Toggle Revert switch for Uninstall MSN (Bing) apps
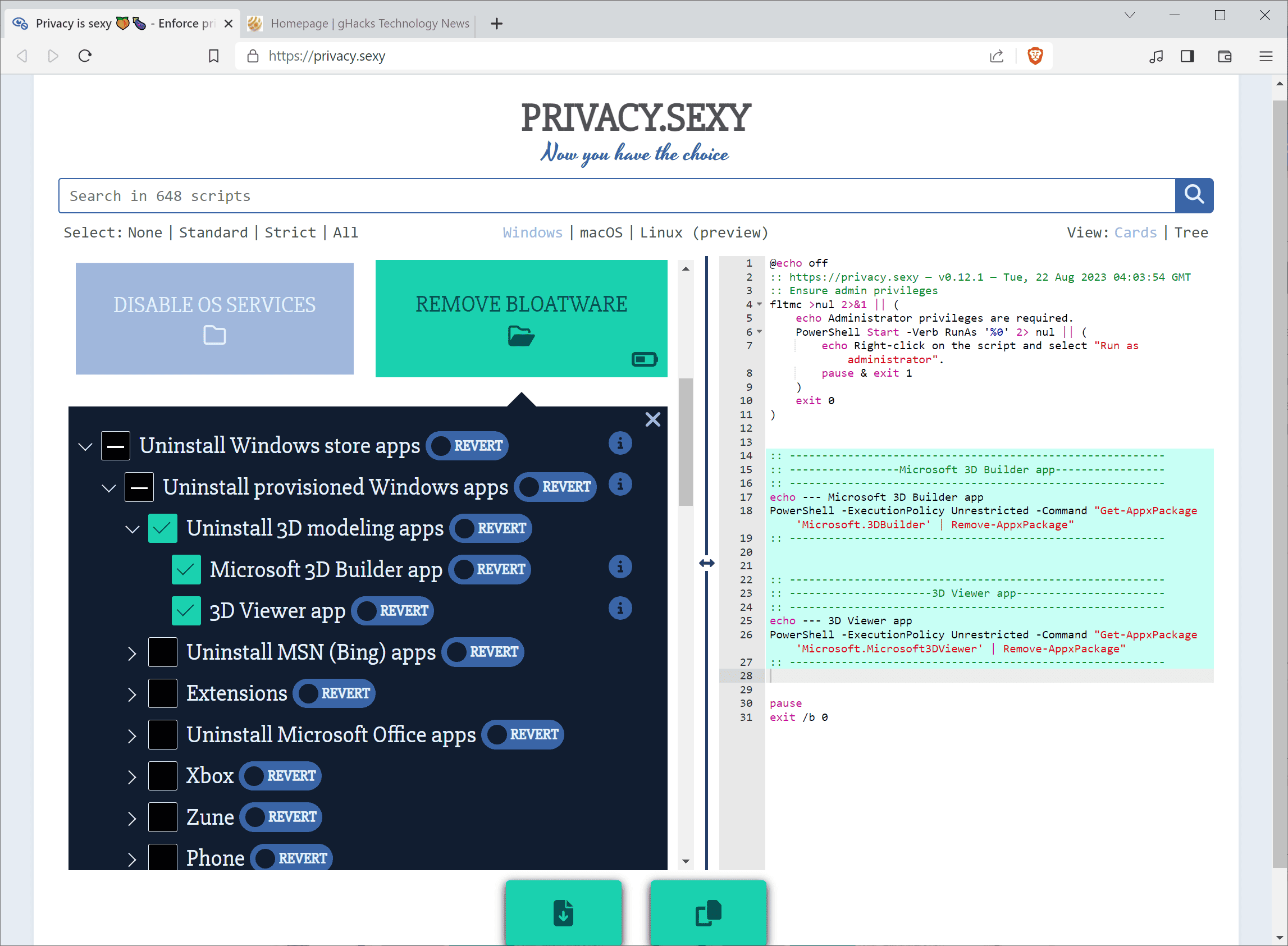The image size is (1288, 946). click(x=483, y=652)
